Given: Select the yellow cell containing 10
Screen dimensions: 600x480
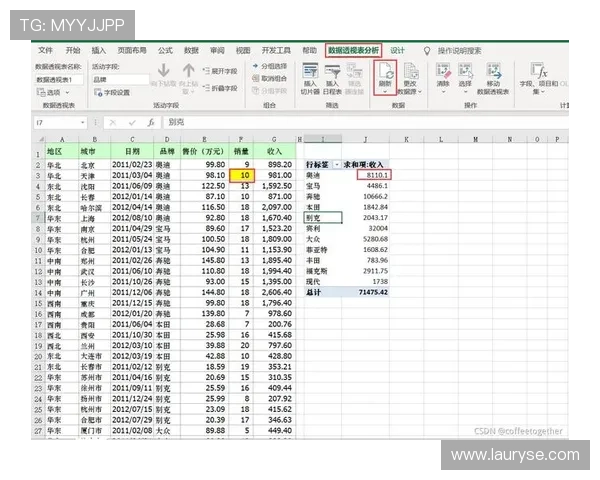Looking at the screenshot, I should pyautogui.click(x=241, y=175).
